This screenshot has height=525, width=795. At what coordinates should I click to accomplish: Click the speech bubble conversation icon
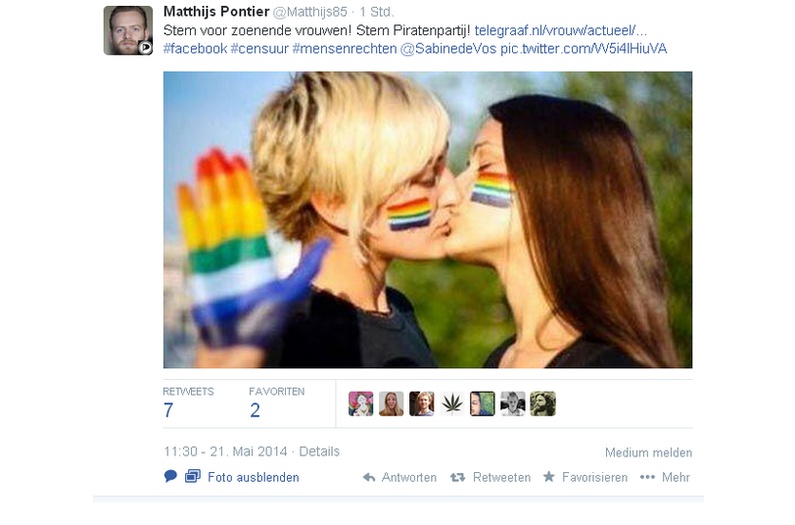[170, 476]
